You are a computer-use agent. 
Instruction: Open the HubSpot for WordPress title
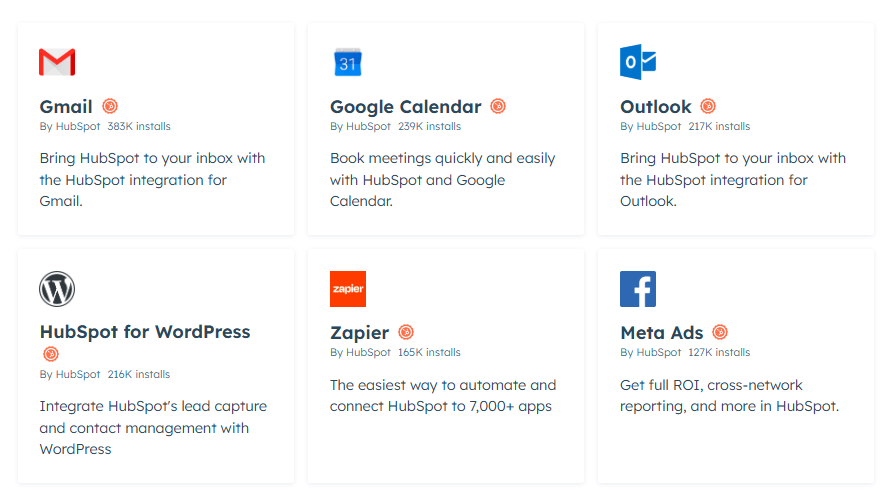click(x=145, y=332)
